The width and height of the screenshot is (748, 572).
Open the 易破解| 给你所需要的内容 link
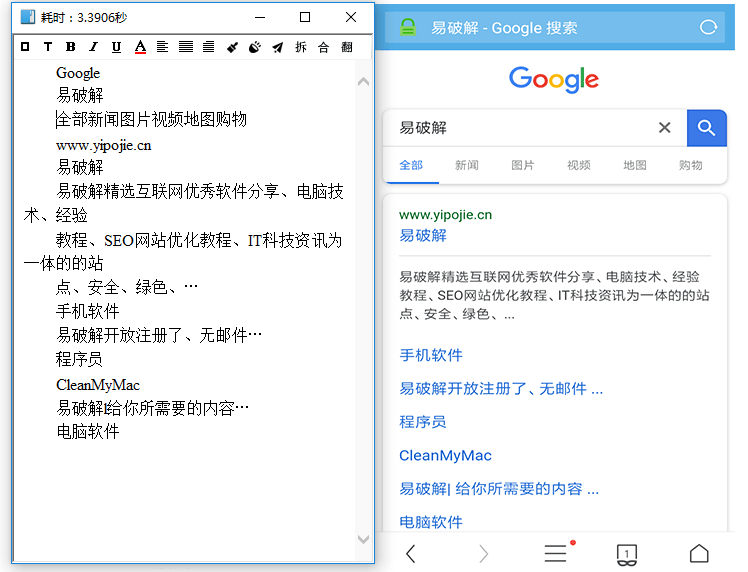click(x=499, y=489)
